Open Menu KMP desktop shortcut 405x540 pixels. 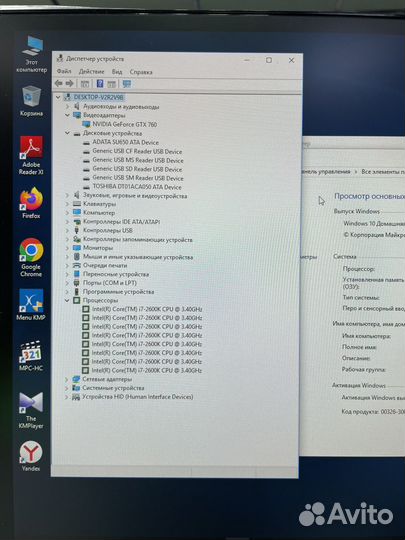click(31, 304)
